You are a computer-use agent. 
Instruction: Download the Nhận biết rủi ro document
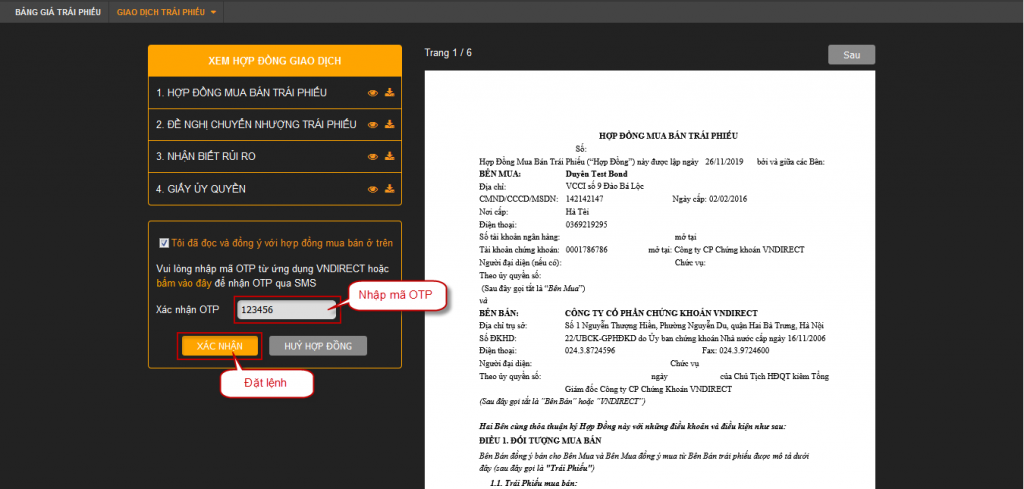click(x=389, y=157)
